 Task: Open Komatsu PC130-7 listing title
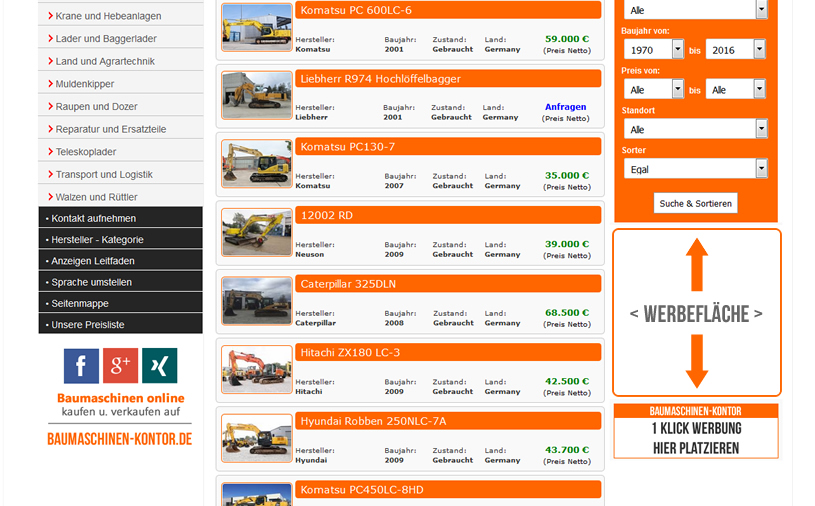click(348, 147)
